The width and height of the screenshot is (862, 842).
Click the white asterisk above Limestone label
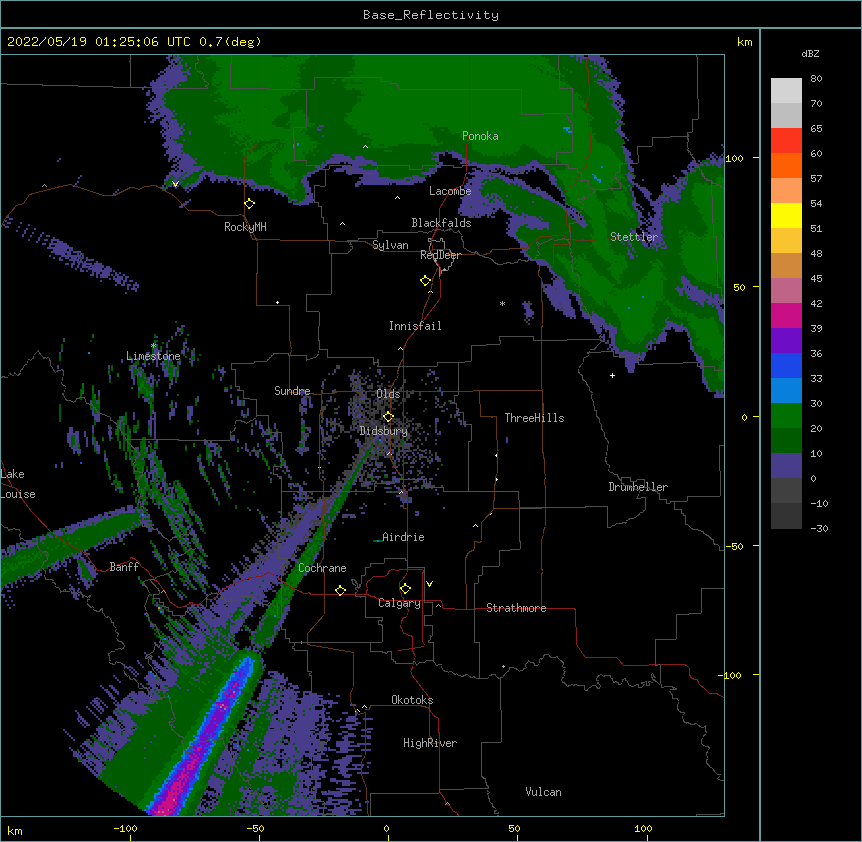pos(154,346)
